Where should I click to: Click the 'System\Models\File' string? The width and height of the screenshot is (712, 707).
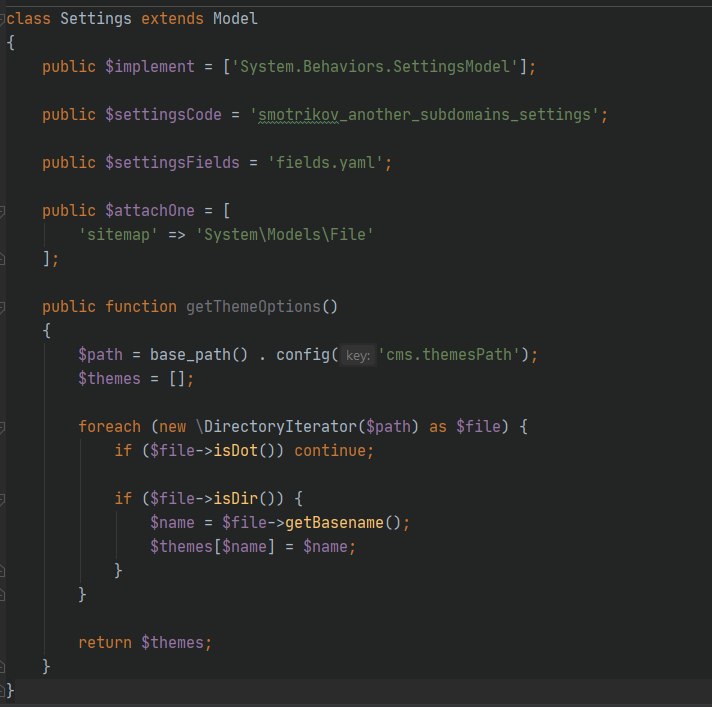coord(285,235)
